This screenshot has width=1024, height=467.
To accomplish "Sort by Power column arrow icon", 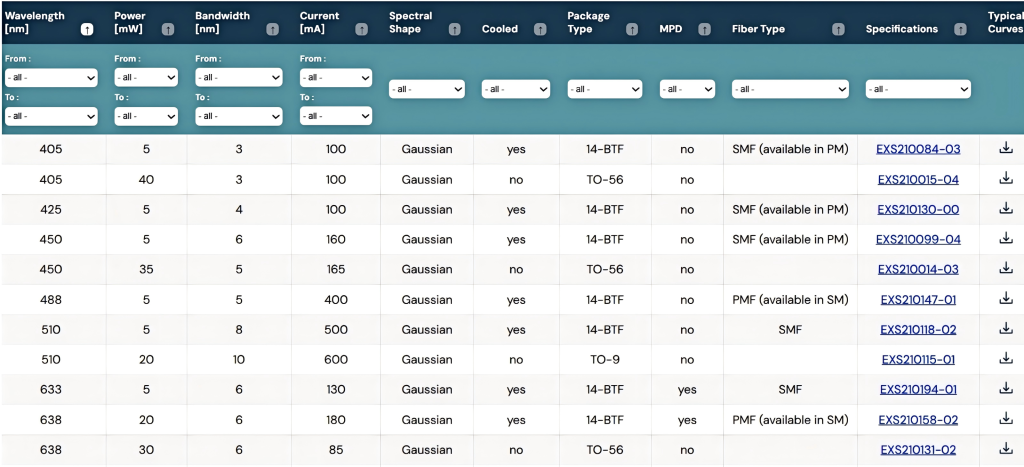I will click(168, 29).
